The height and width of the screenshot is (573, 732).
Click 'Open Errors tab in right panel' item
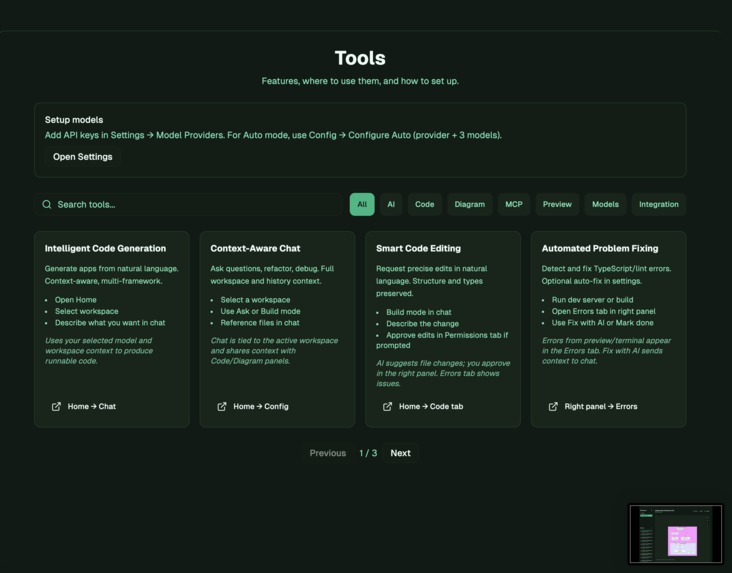604,311
